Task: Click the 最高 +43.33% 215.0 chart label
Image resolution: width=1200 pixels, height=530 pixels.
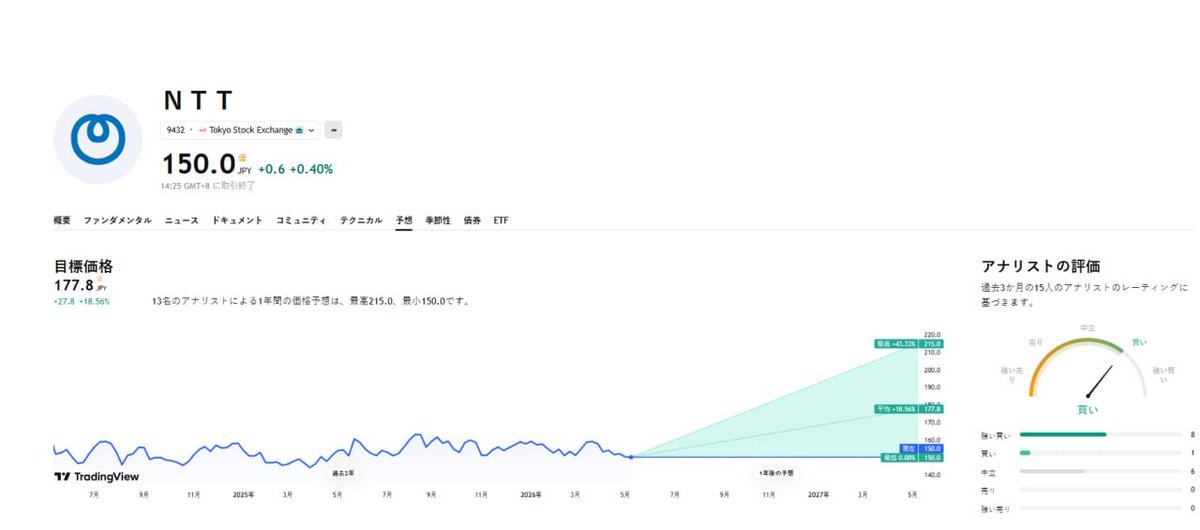Action: click(x=908, y=343)
